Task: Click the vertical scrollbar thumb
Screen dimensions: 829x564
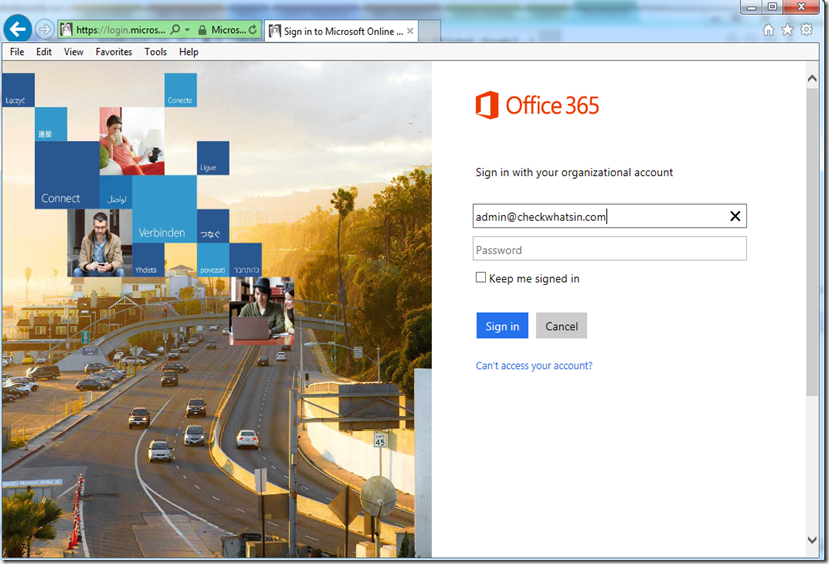Action: [x=812, y=242]
